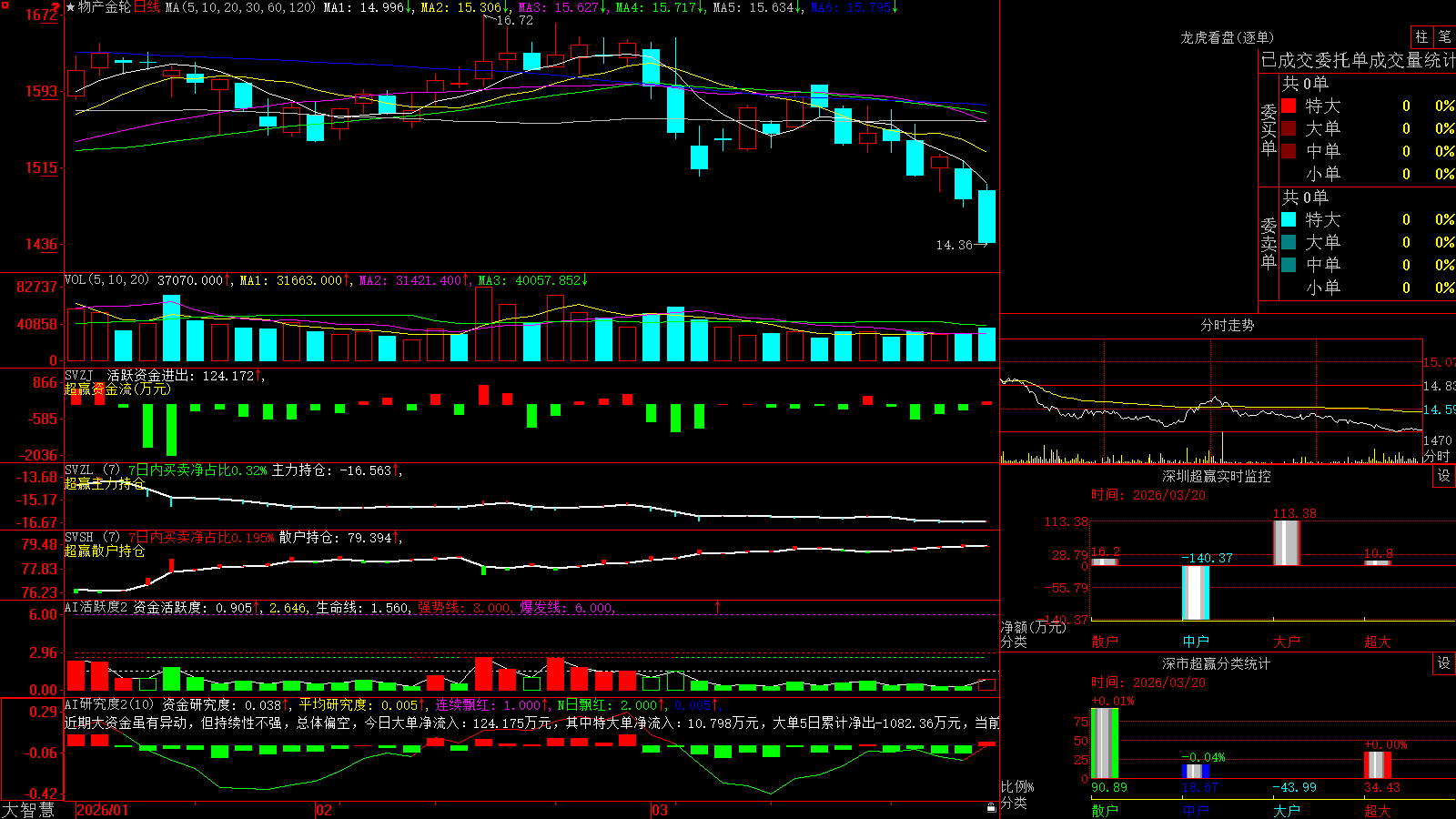Click the 深市超赢分类统计 panel title

click(x=1216, y=663)
